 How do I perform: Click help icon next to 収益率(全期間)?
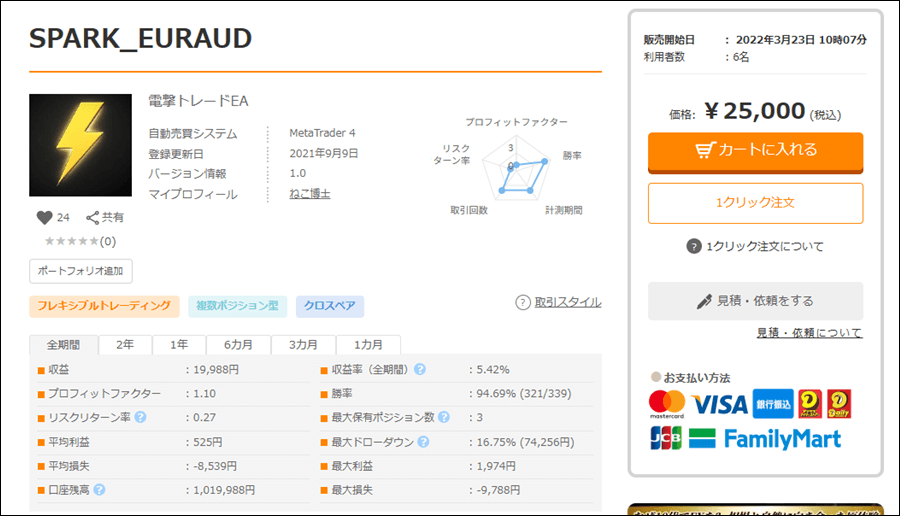tap(420, 369)
